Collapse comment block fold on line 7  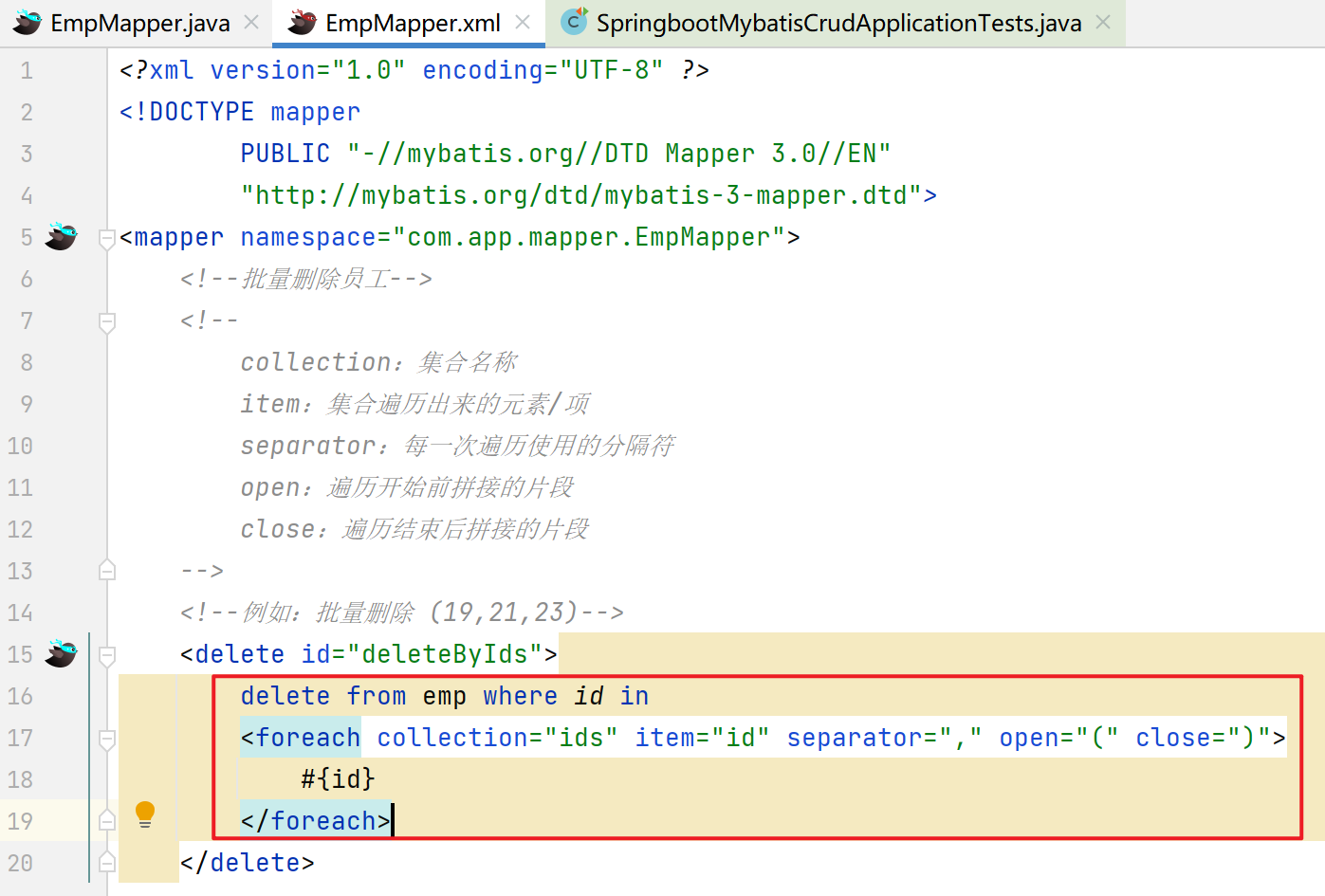click(107, 321)
